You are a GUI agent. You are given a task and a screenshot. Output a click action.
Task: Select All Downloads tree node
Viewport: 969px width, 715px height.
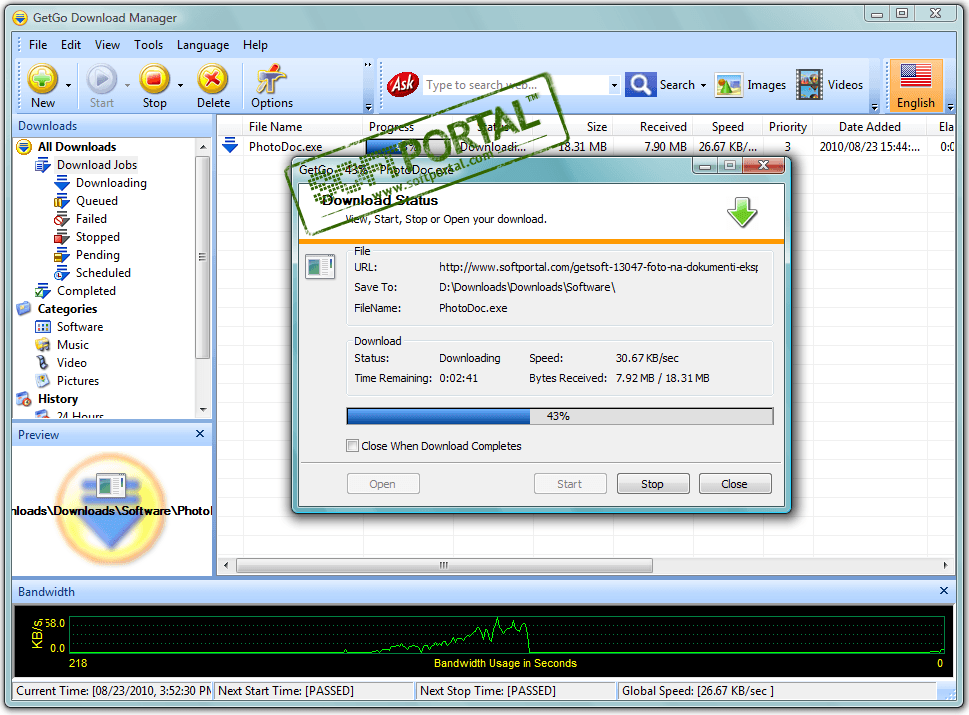[x=77, y=146]
